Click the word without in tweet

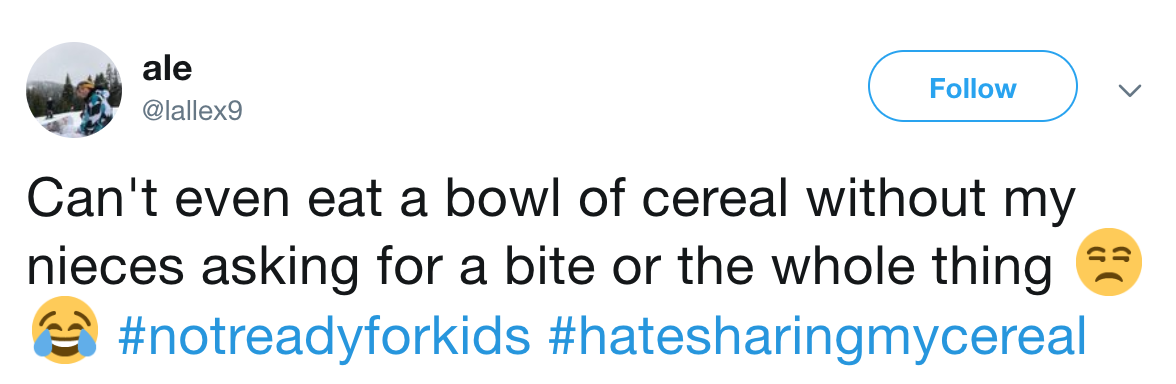click(x=900, y=199)
